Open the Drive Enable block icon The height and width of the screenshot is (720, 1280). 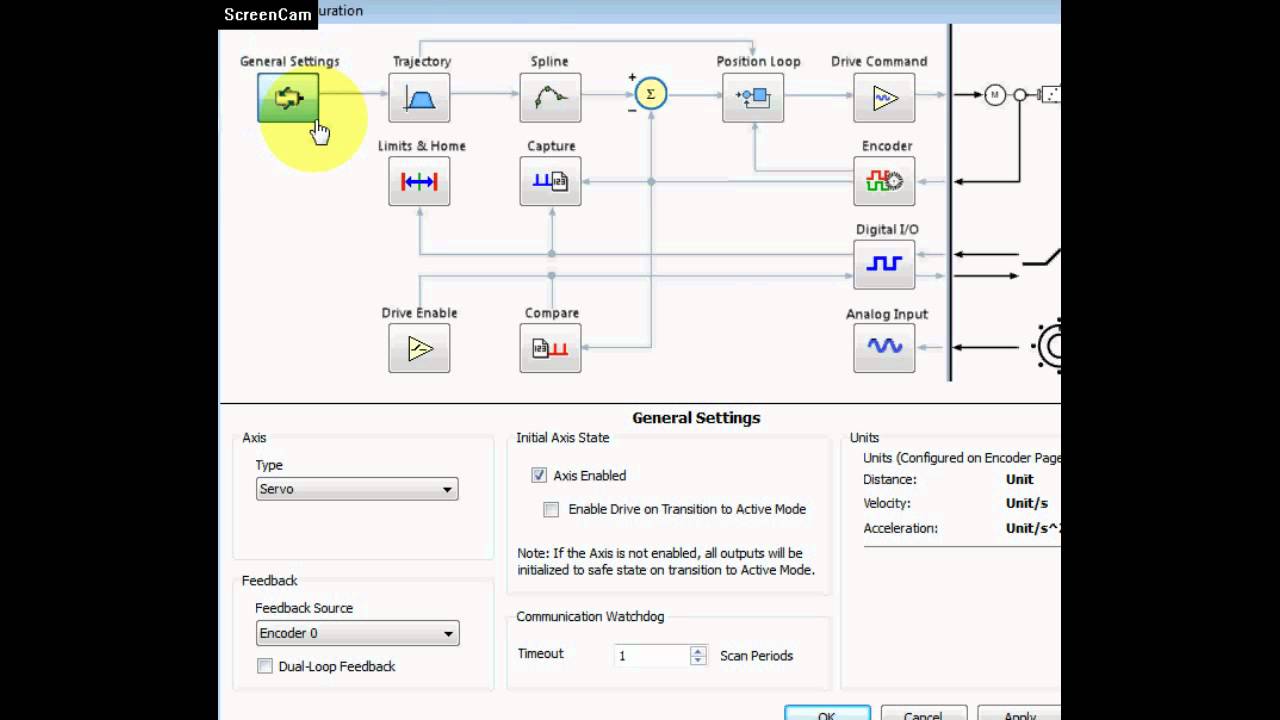(x=419, y=348)
